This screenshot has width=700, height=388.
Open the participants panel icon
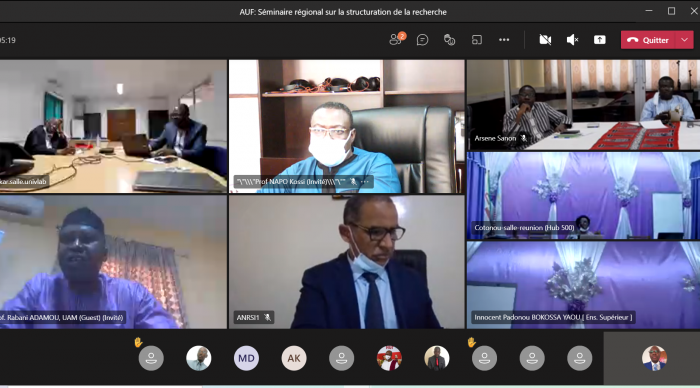click(x=396, y=40)
